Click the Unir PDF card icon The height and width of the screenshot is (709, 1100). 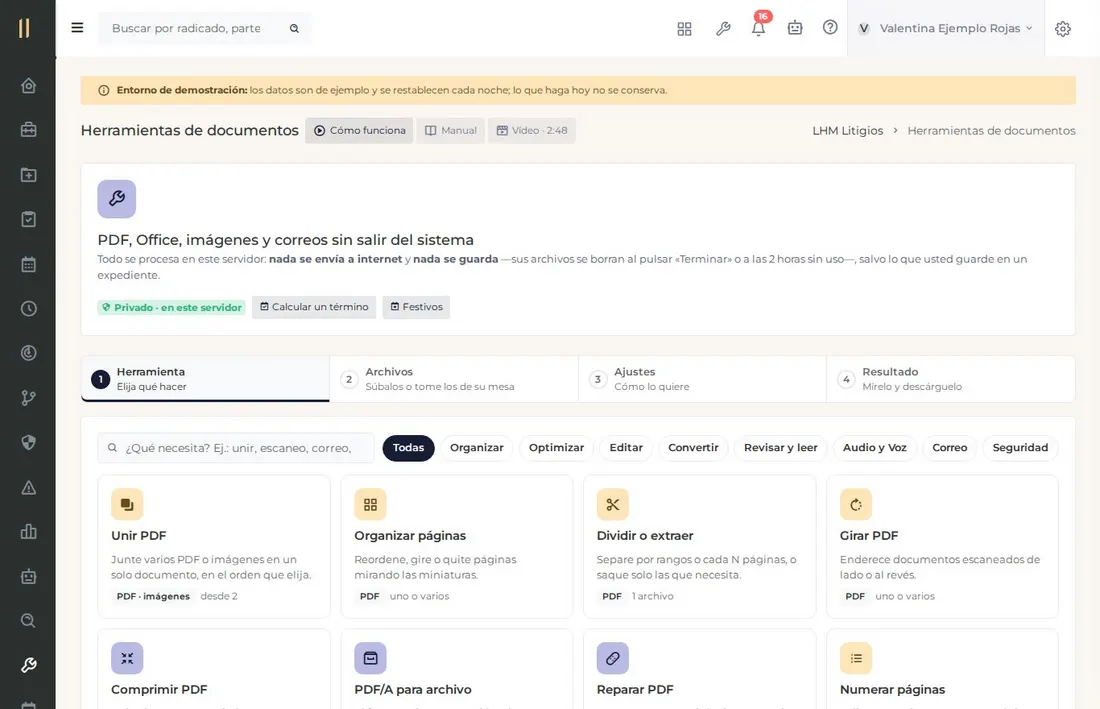tap(127, 504)
